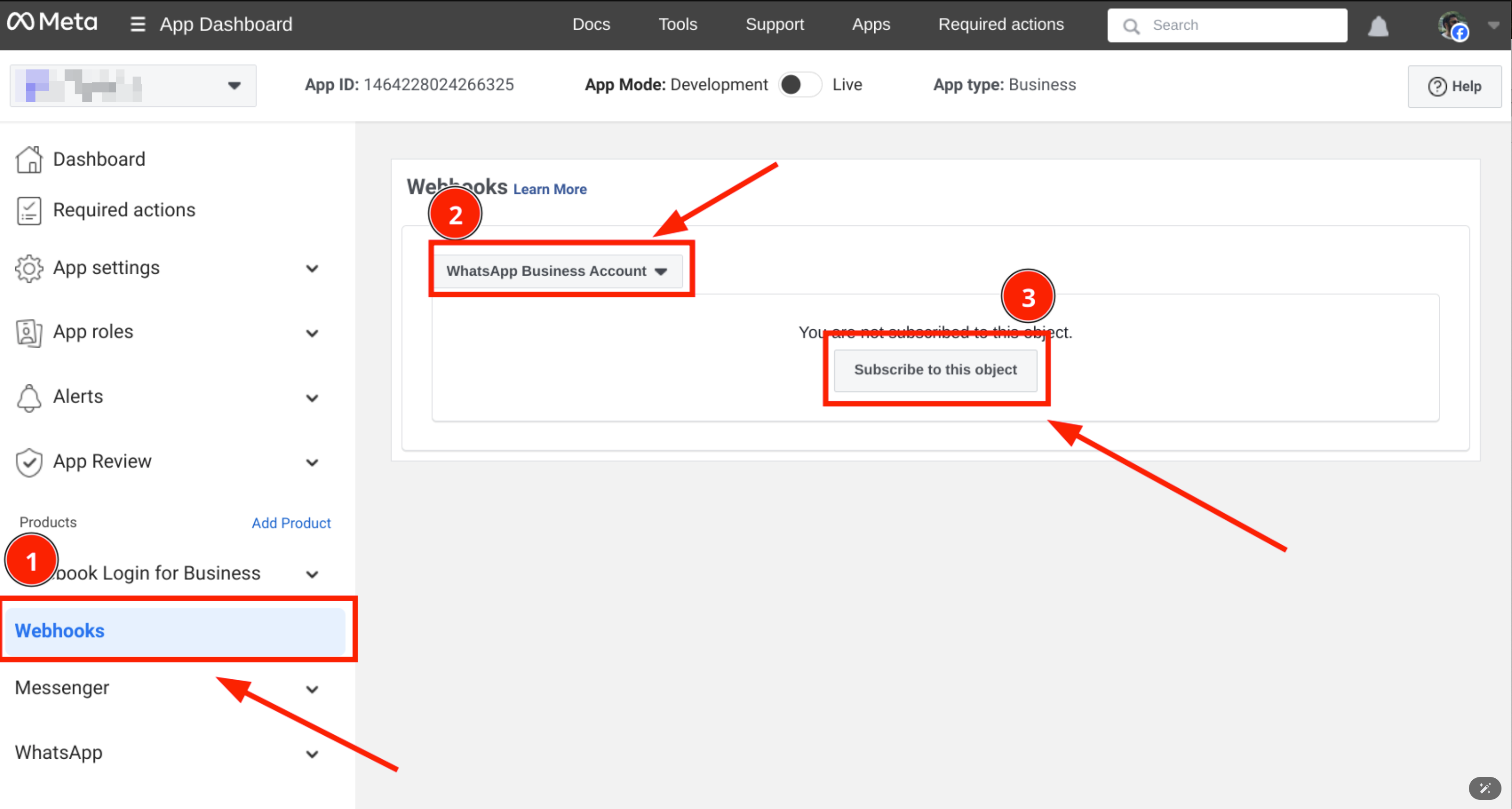
Task: Open Tools in top navigation
Action: pyautogui.click(x=677, y=24)
